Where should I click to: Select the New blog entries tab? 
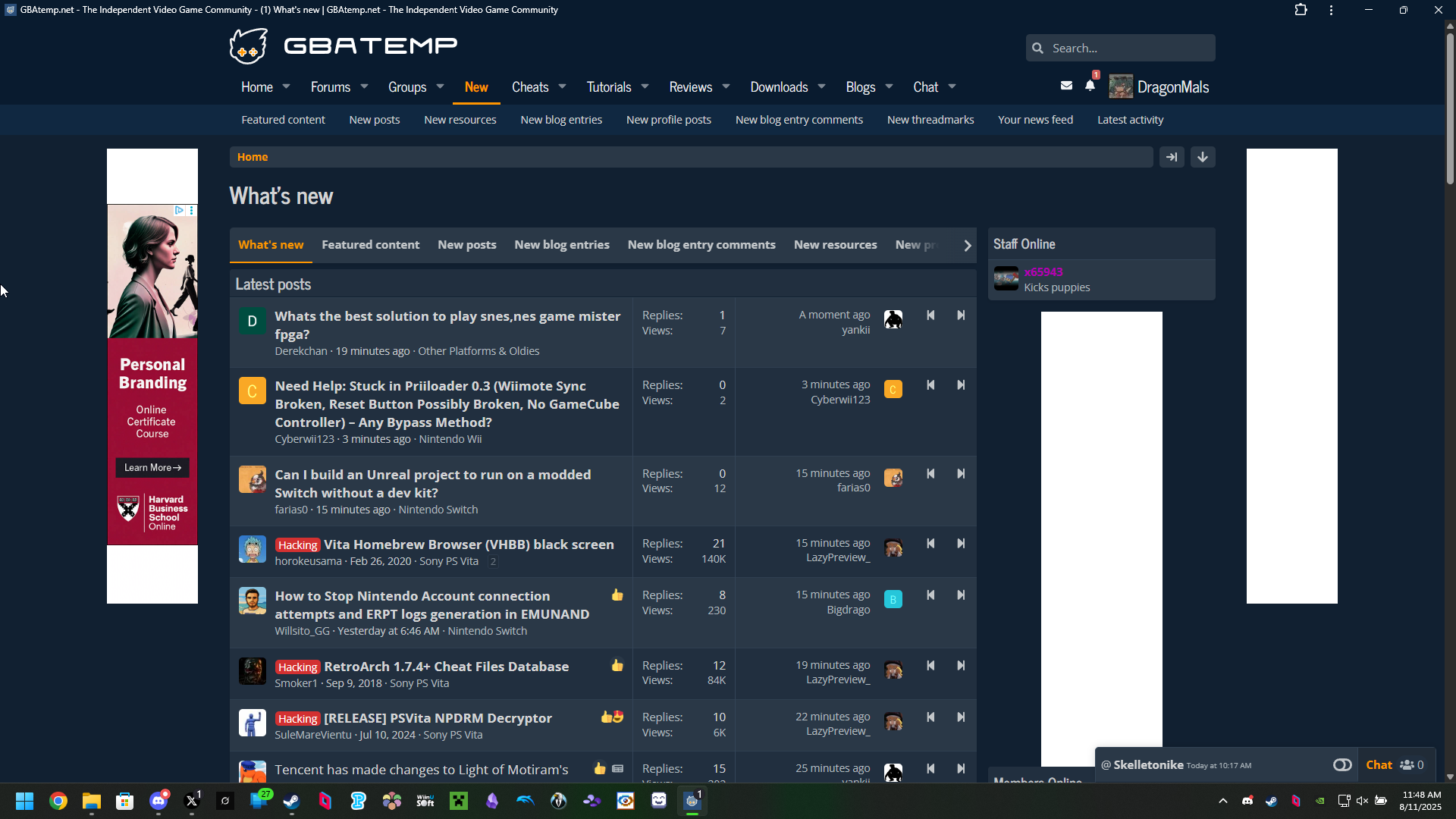562,245
